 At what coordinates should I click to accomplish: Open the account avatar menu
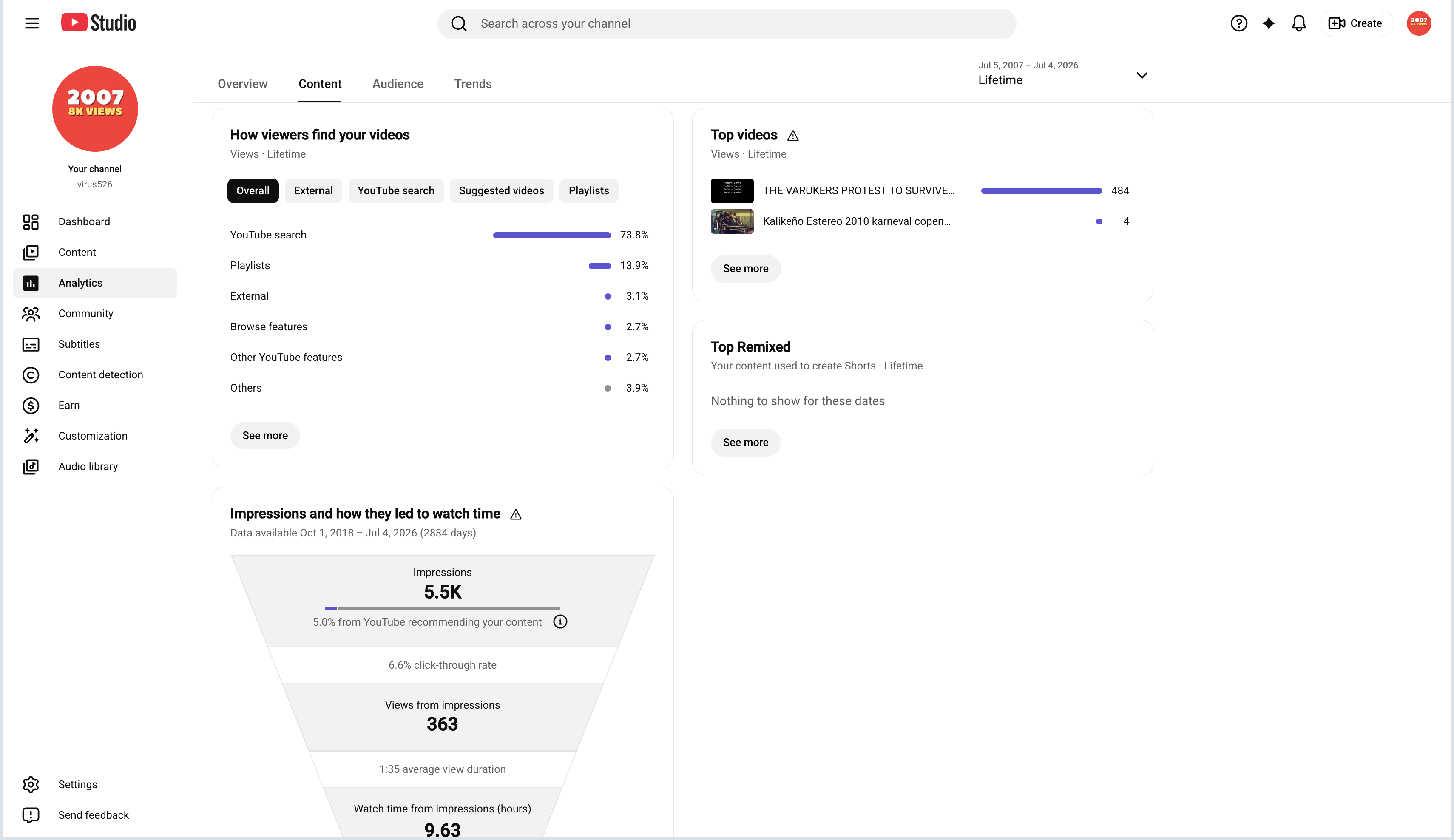[1419, 23]
